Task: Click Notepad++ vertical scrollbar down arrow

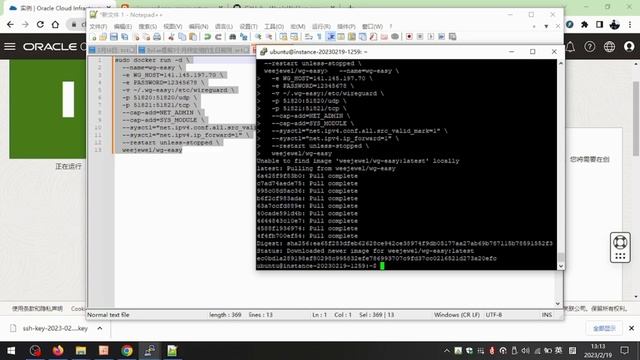Action: (x=558, y=304)
